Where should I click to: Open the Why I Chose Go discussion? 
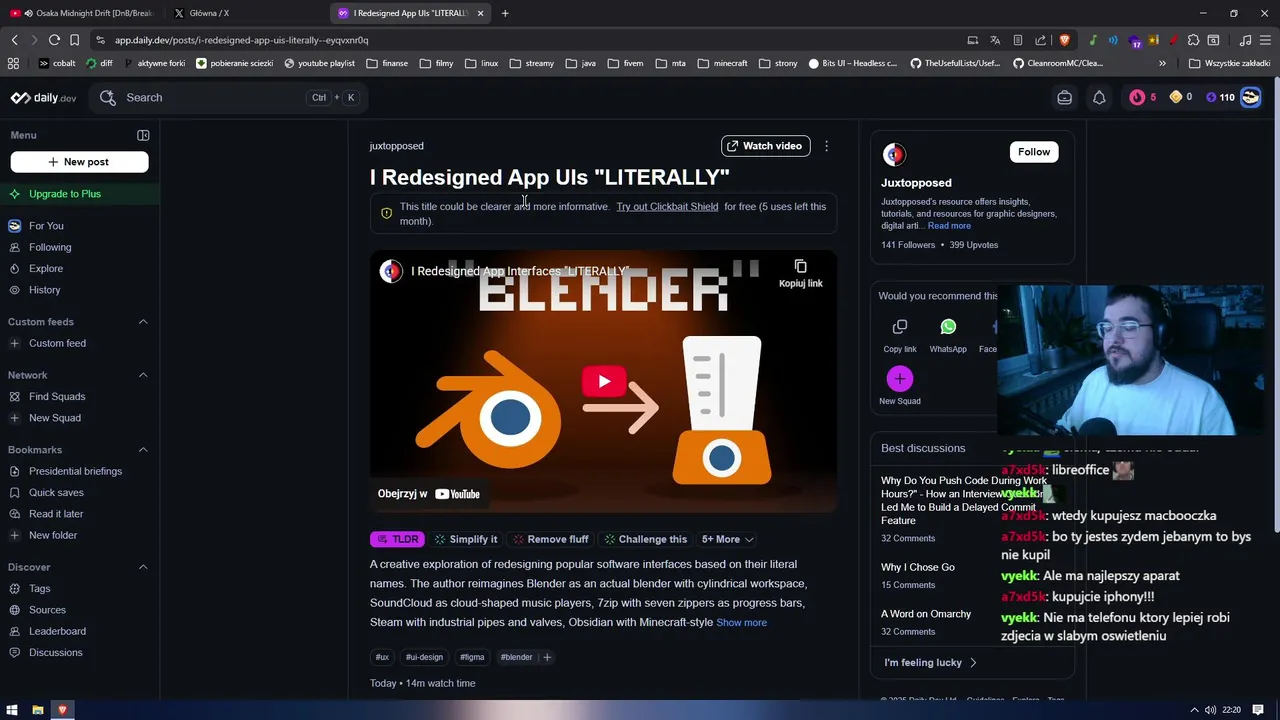point(917,567)
